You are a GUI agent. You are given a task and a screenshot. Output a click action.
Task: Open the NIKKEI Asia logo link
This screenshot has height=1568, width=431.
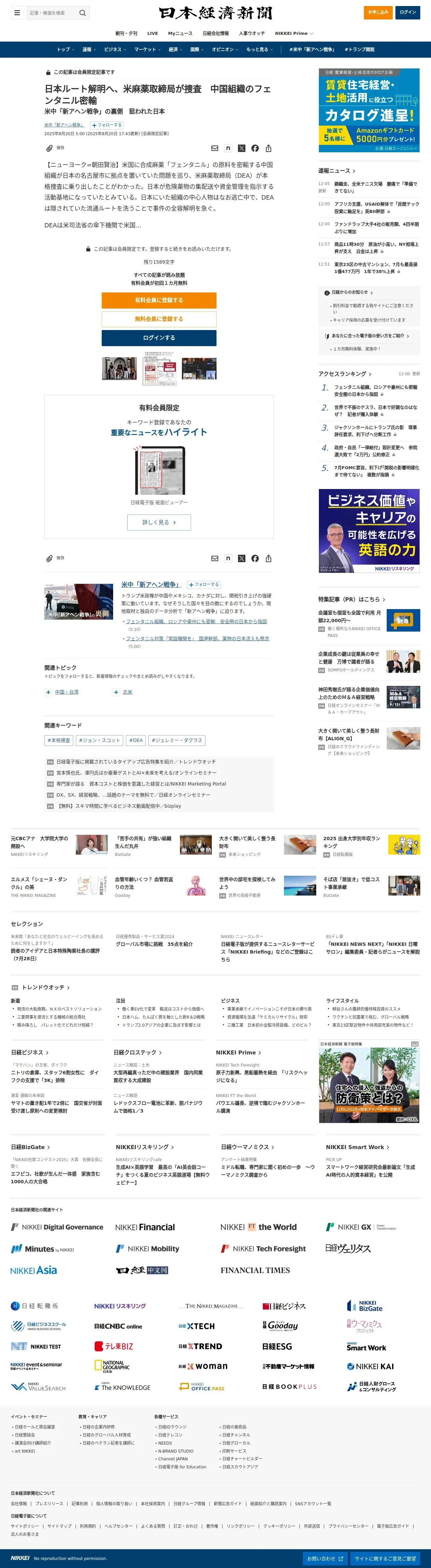[x=34, y=1270]
